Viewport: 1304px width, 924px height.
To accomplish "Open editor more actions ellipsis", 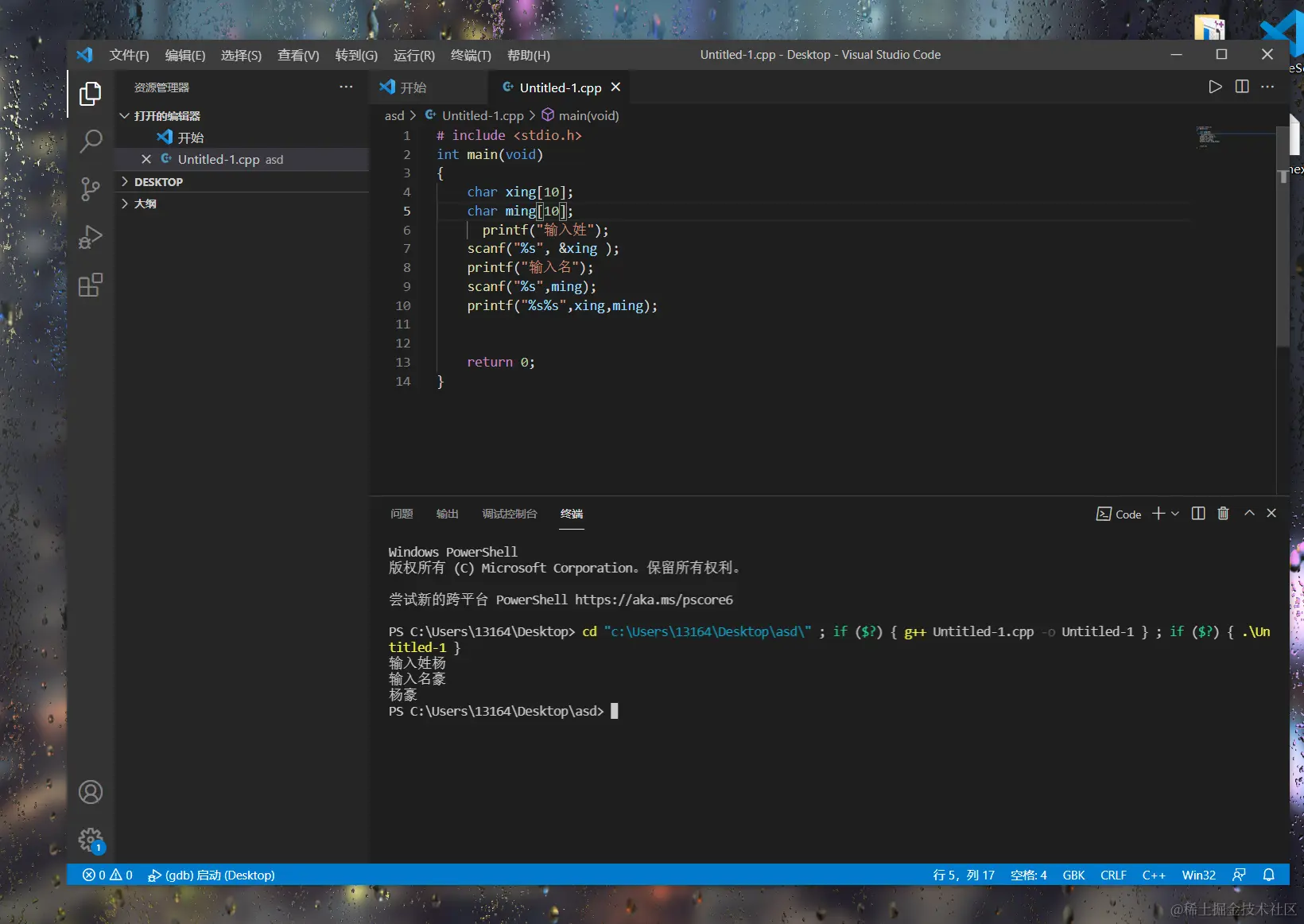I will click(x=1267, y=87).
